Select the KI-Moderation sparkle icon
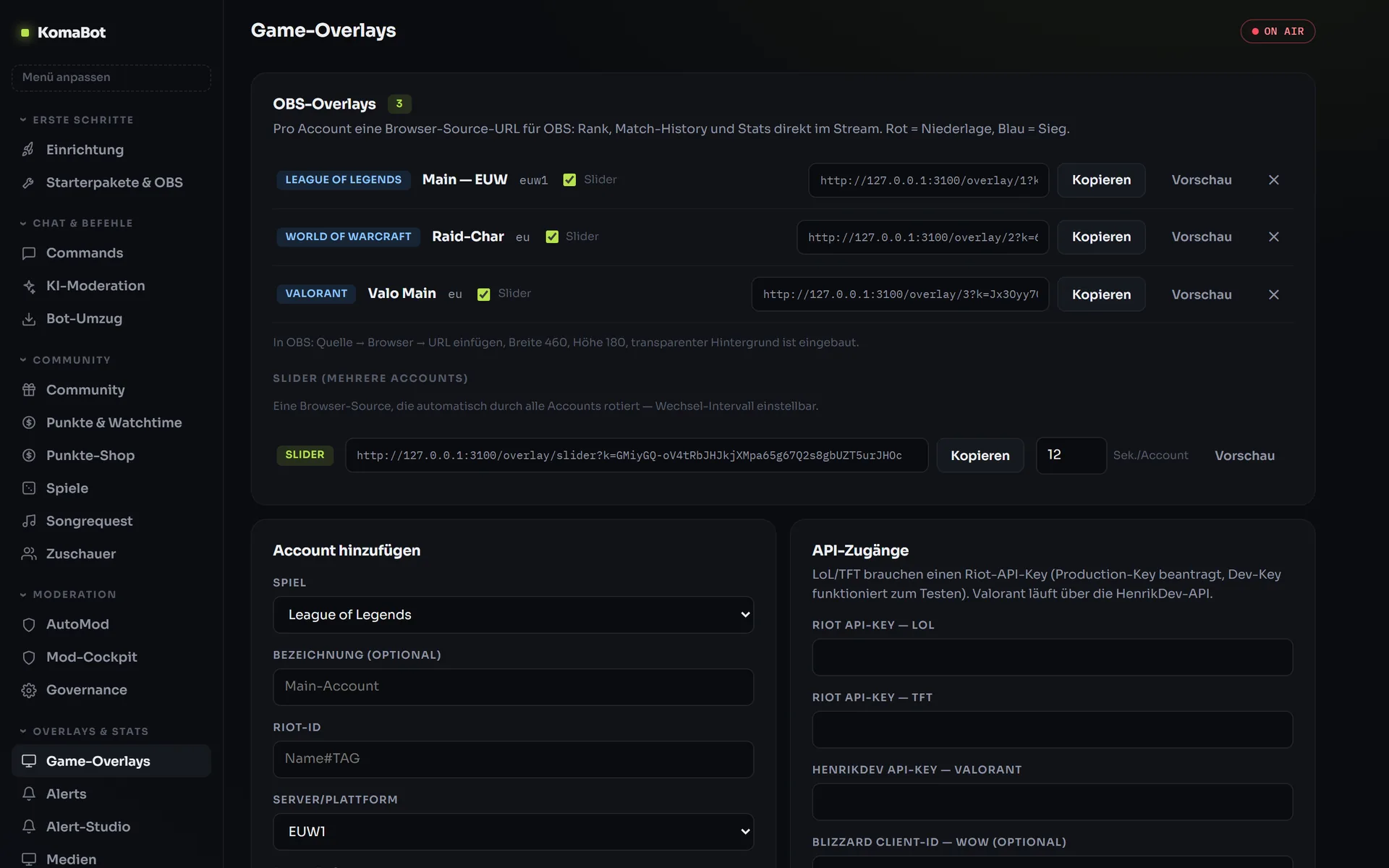 (29, 286)
